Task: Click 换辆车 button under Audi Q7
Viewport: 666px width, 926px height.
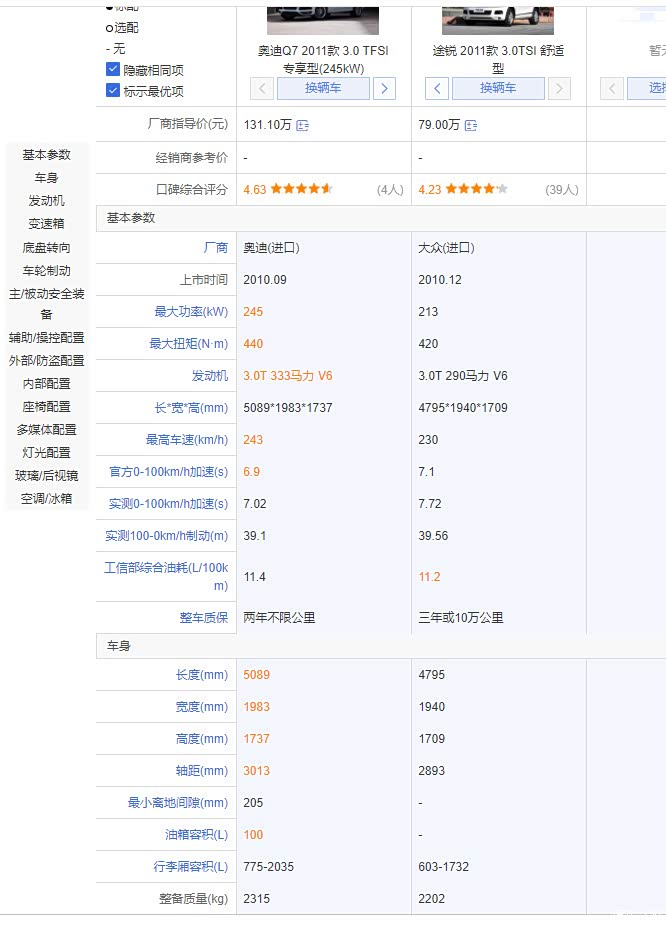Action: 323,89
